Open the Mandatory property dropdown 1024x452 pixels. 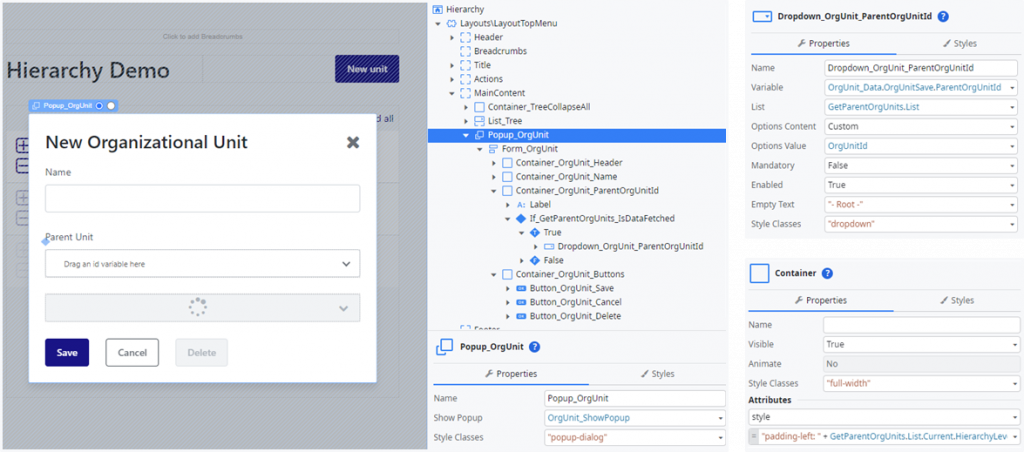(1016, 166)
